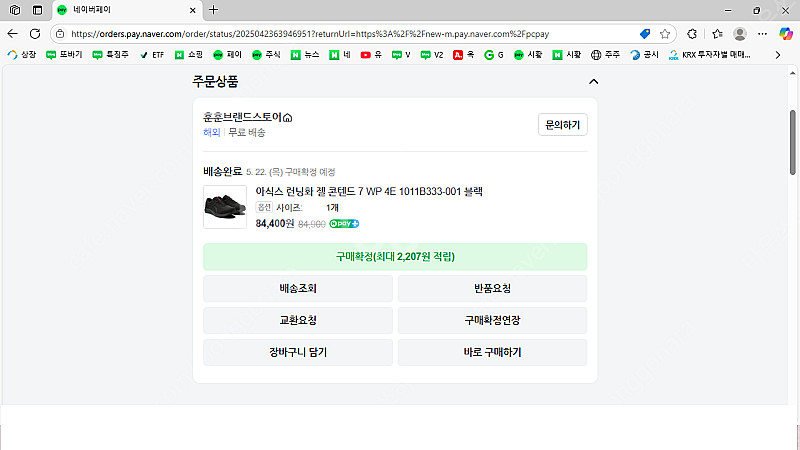Viewport: 800px width, 450px height.
Task: Open the ETF bookmark
Action: point(152,55)
